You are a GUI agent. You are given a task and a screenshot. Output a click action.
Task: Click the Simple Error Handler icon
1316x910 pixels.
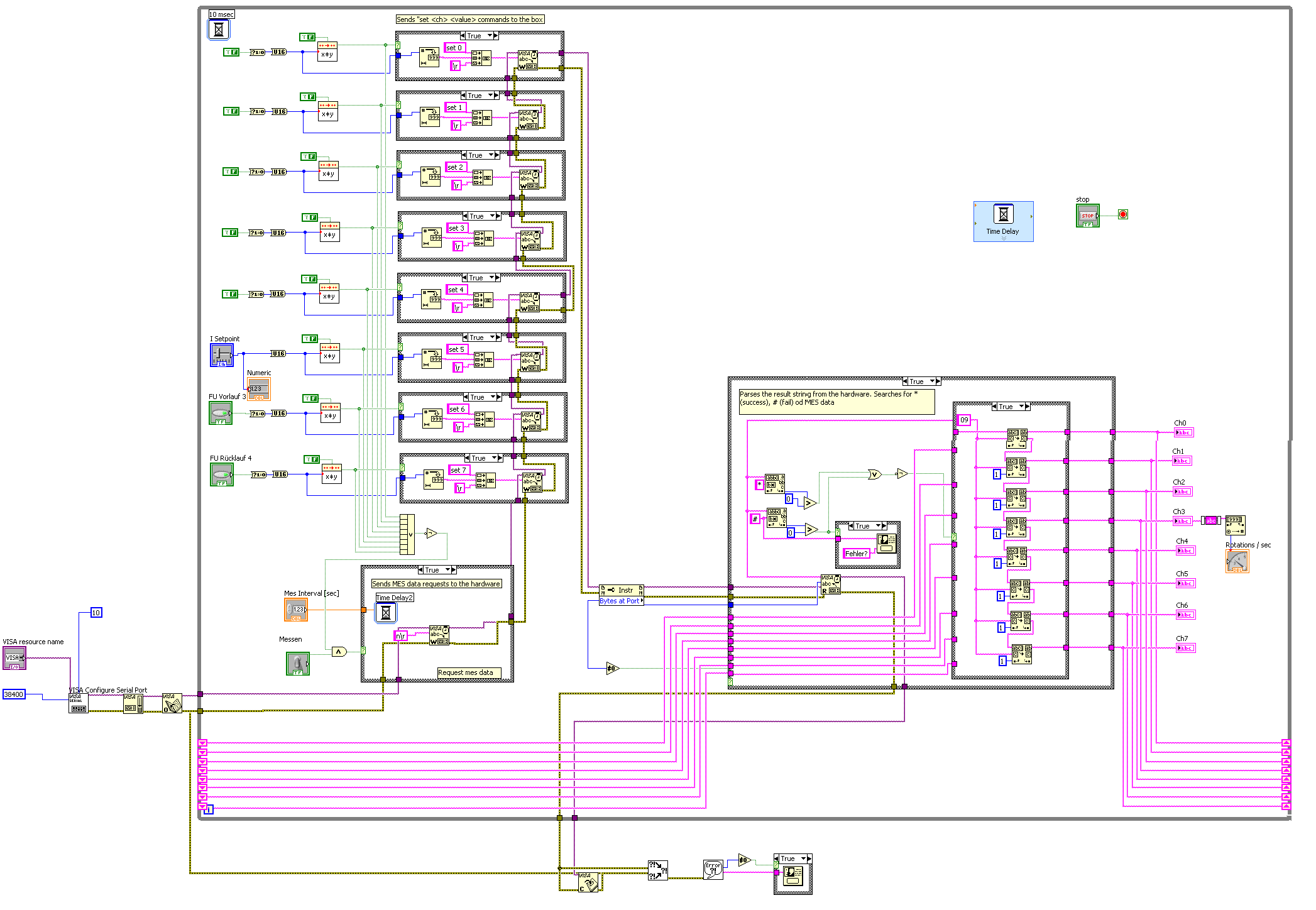pos(713,869)
